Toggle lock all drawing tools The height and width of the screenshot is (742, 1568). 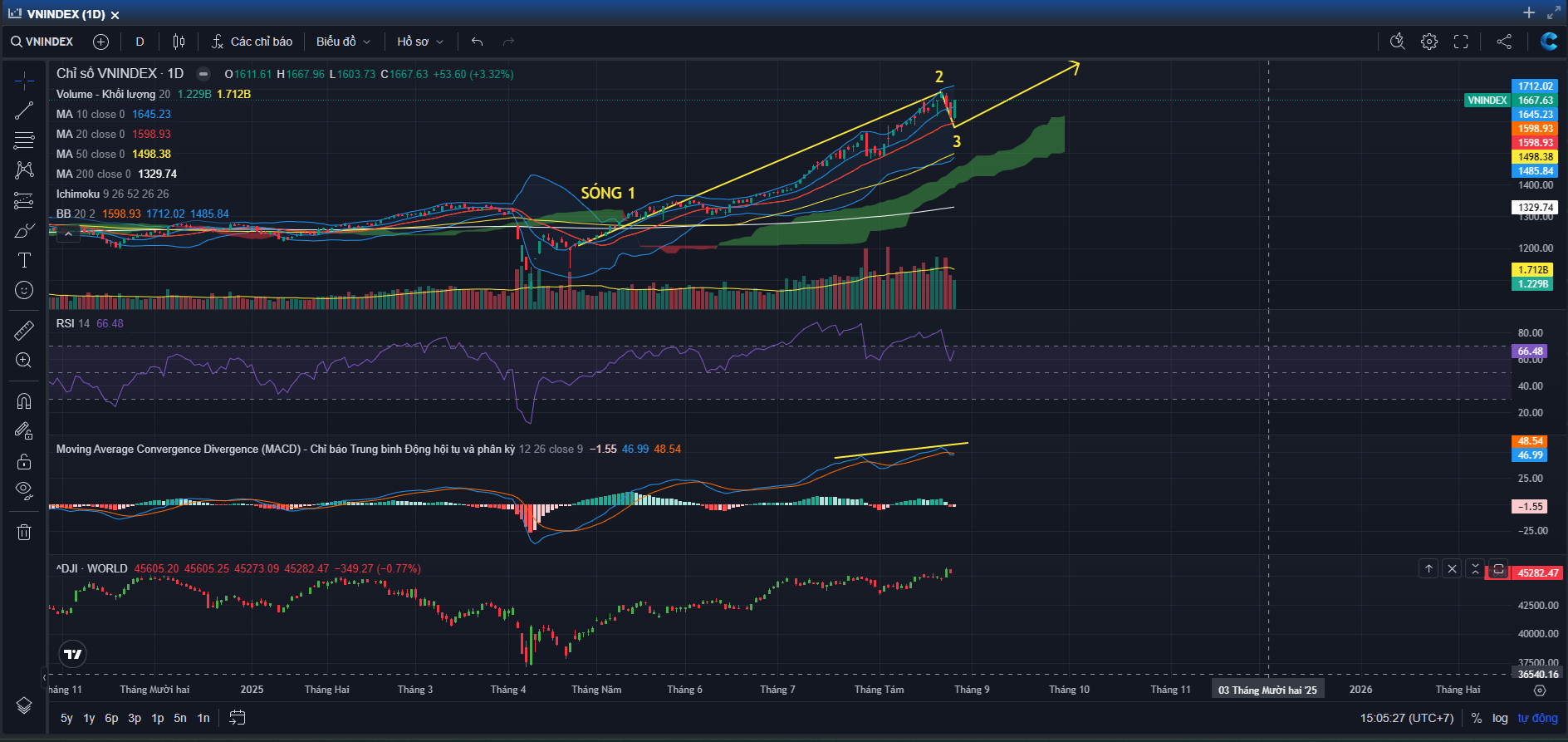24,461
